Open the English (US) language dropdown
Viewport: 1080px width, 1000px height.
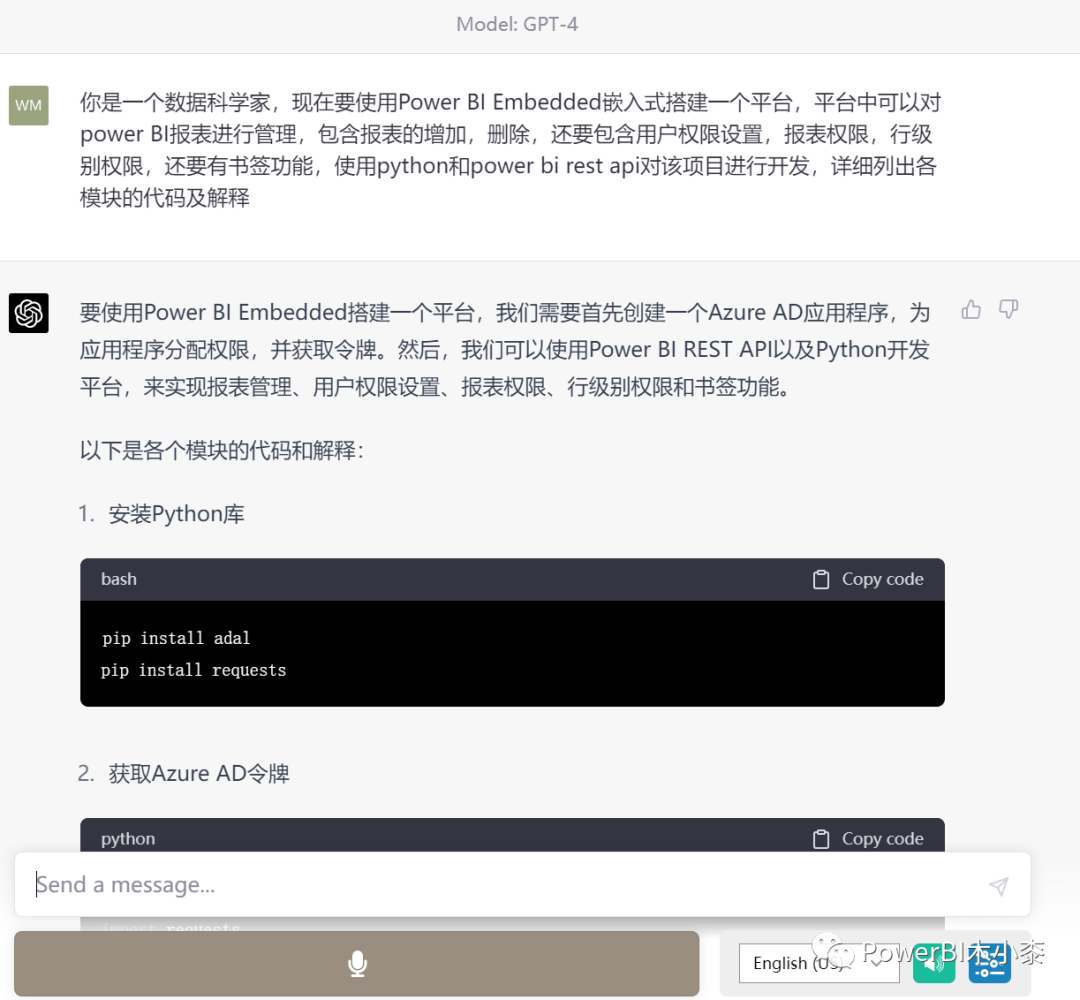coord(819,963)
